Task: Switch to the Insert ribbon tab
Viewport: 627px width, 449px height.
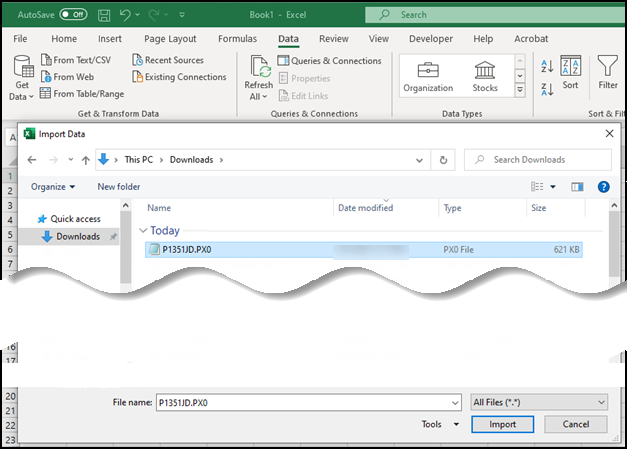Action: click(110, 39)
